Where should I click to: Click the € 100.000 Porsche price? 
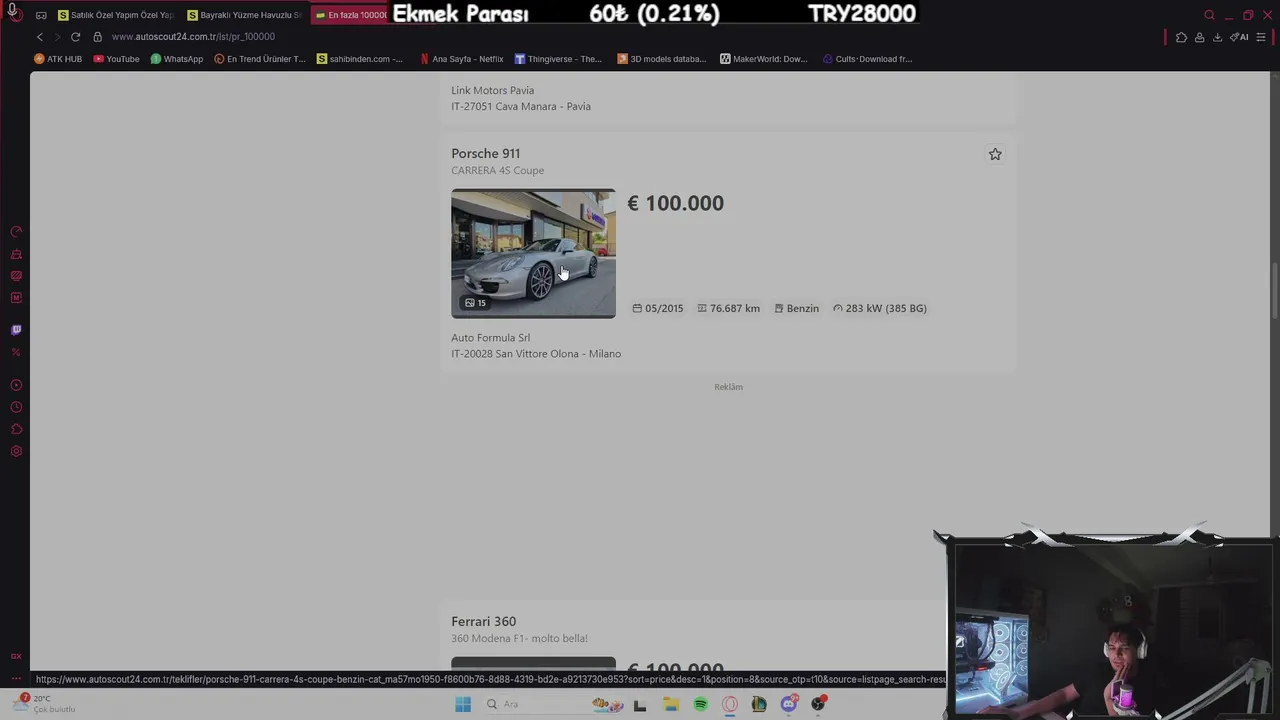click(x=675, y=203)
